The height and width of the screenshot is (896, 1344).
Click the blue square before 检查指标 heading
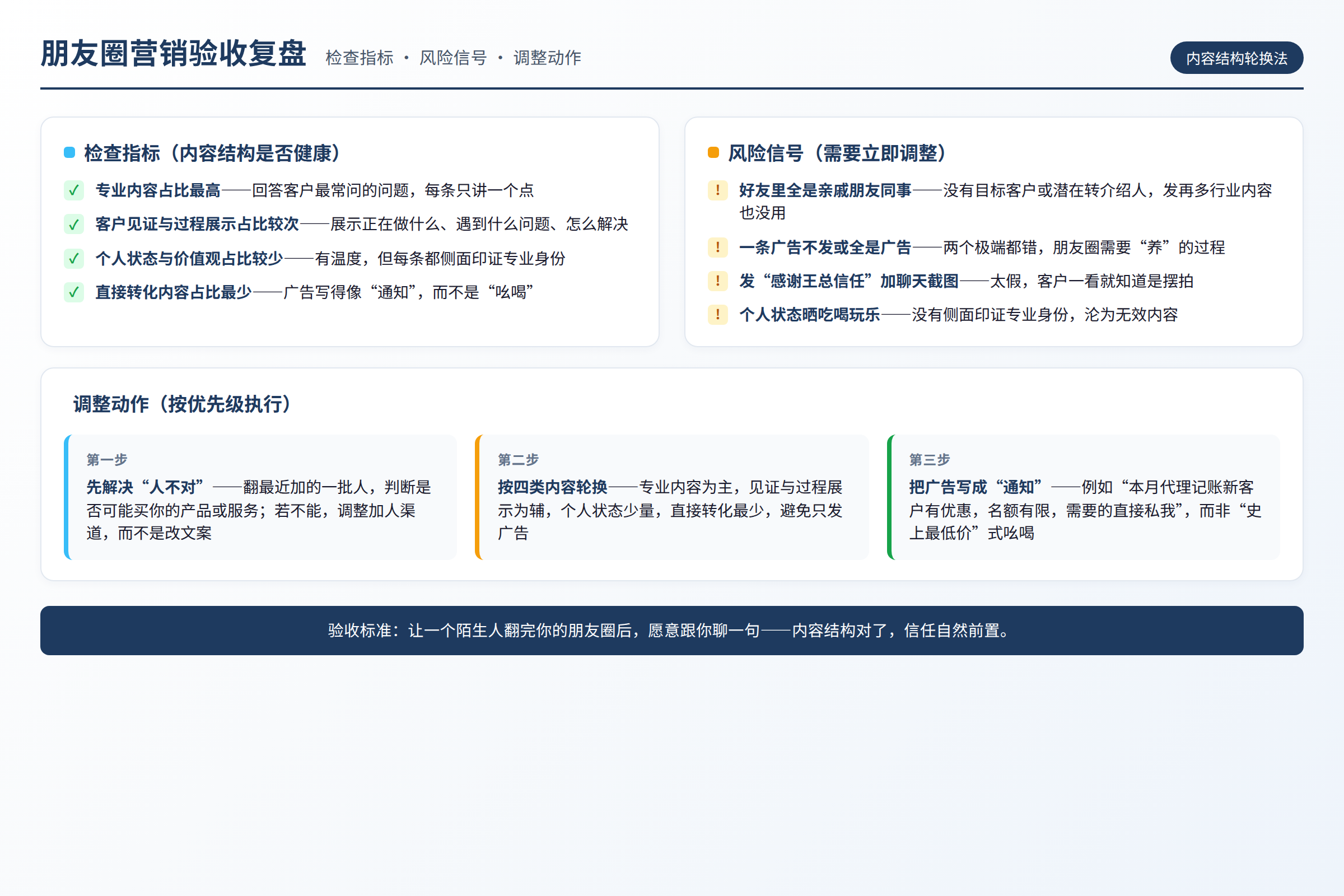click(x=69, y=152)
